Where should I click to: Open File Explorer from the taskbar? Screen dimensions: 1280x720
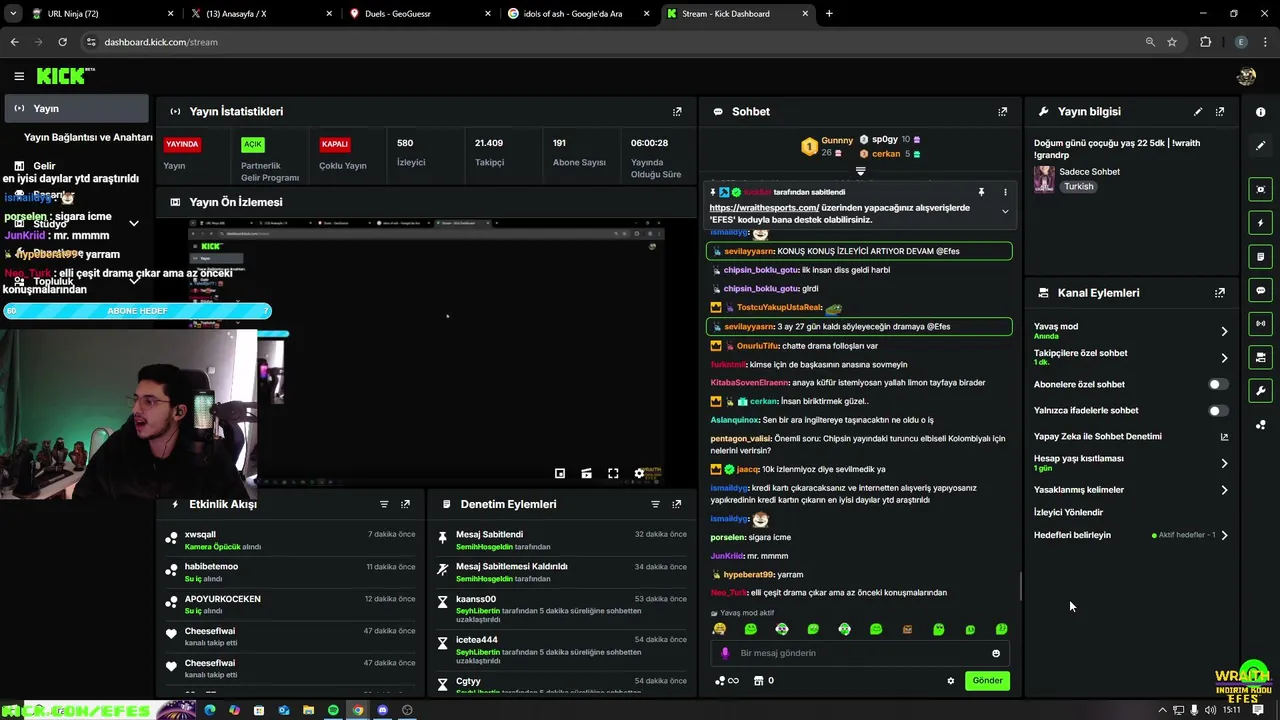[308, 710]
